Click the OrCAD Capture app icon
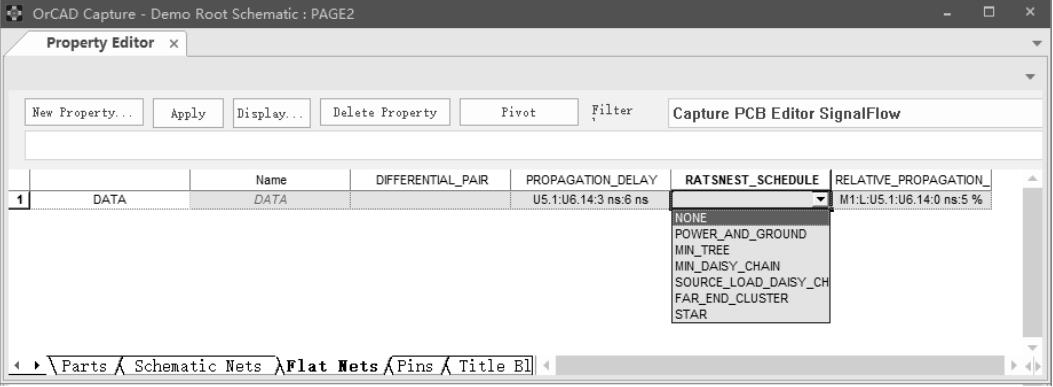This screenshot has width=1053, height=387. 14,13
